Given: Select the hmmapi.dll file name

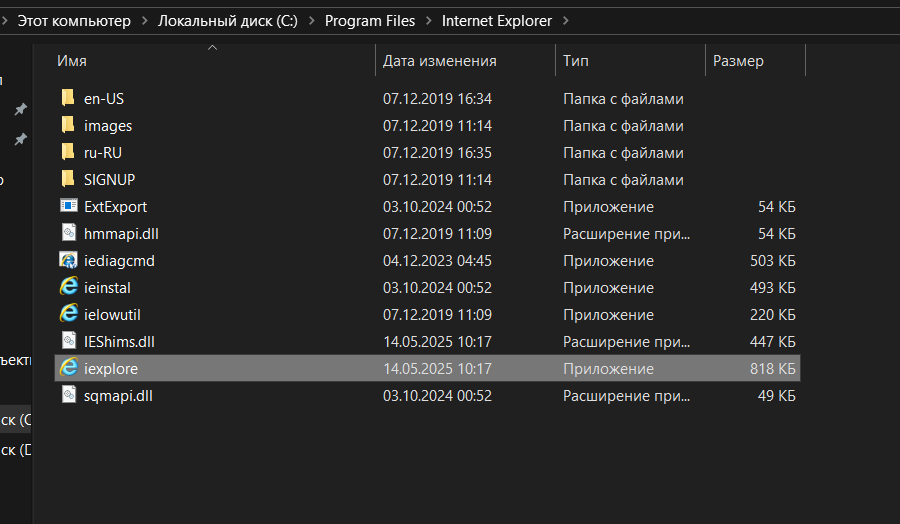Looking at the screenshot, I should pyautogui.click(x=121, y=234).
